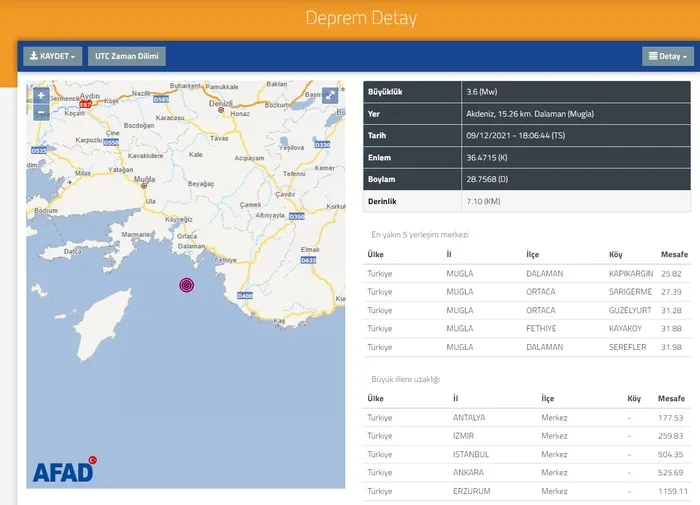Screen dimensions: 700x505
Task: Click Mesafe header in nearest settlements table
Action: 674,255
